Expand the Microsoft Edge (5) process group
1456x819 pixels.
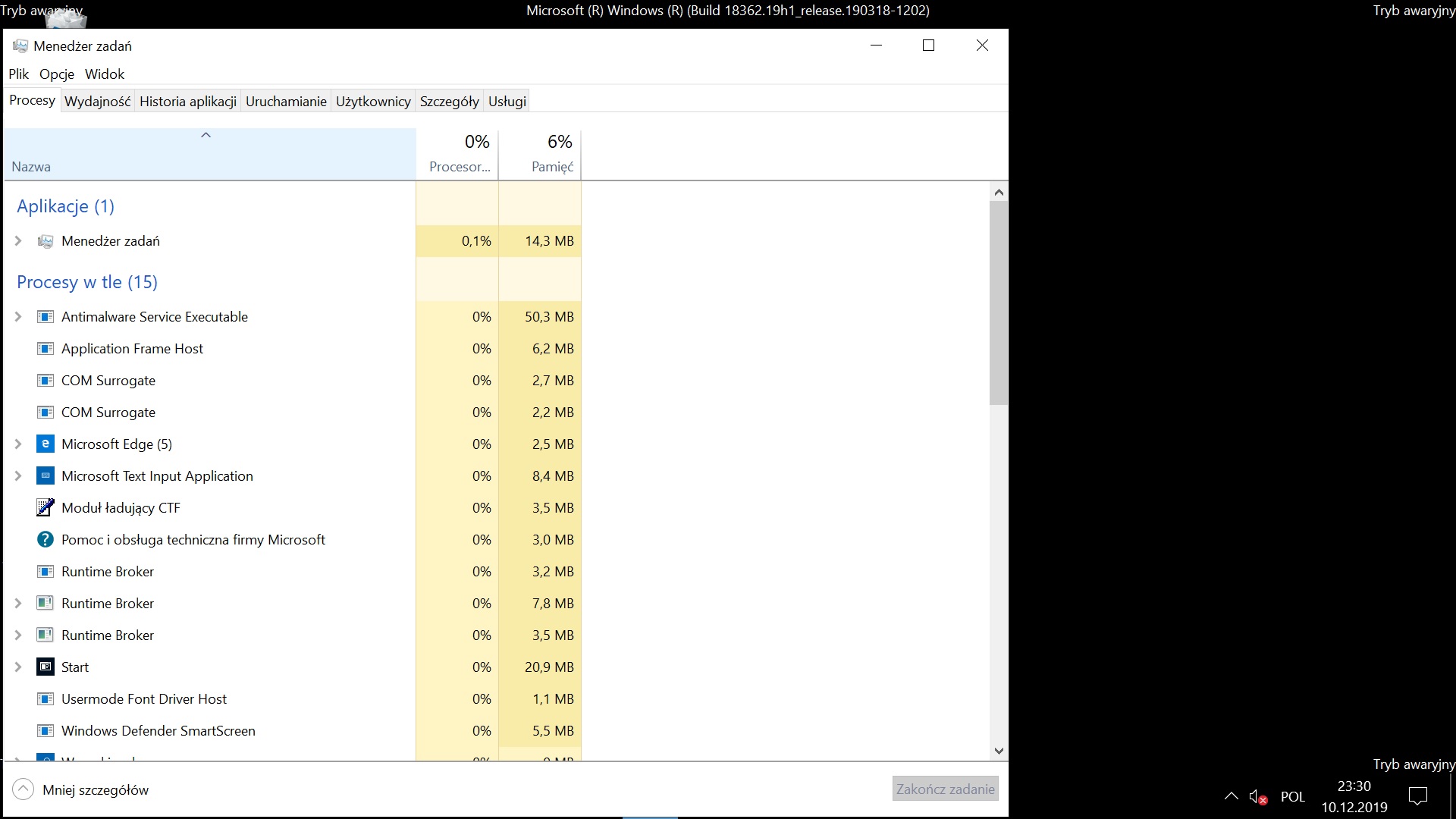click(18, 444)
